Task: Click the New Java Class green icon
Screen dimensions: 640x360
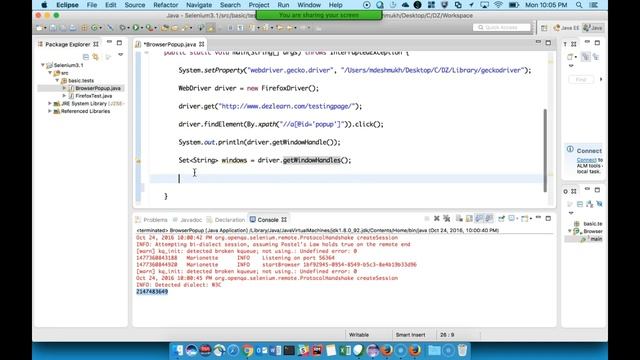Action: [x=95, y=28]
